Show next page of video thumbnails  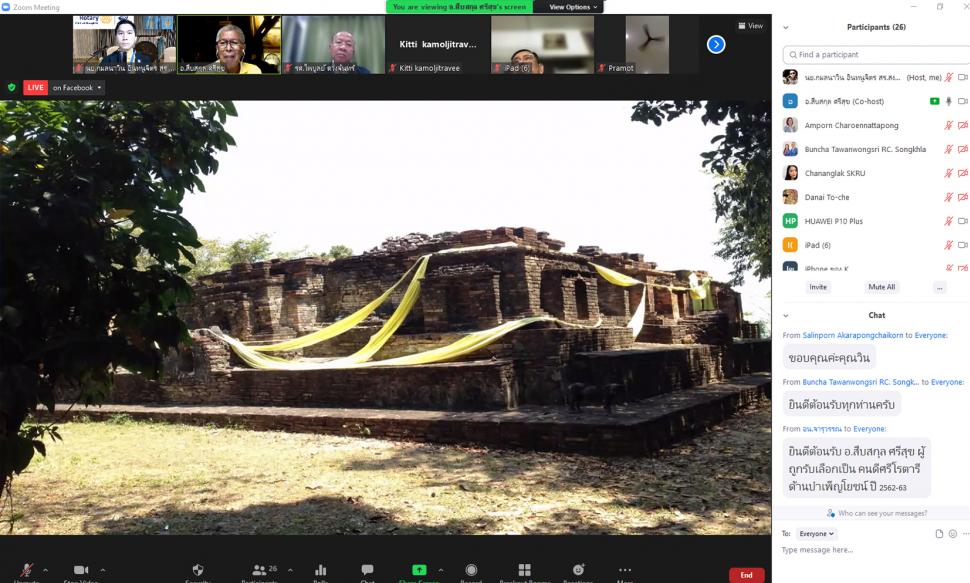point(716,45)
